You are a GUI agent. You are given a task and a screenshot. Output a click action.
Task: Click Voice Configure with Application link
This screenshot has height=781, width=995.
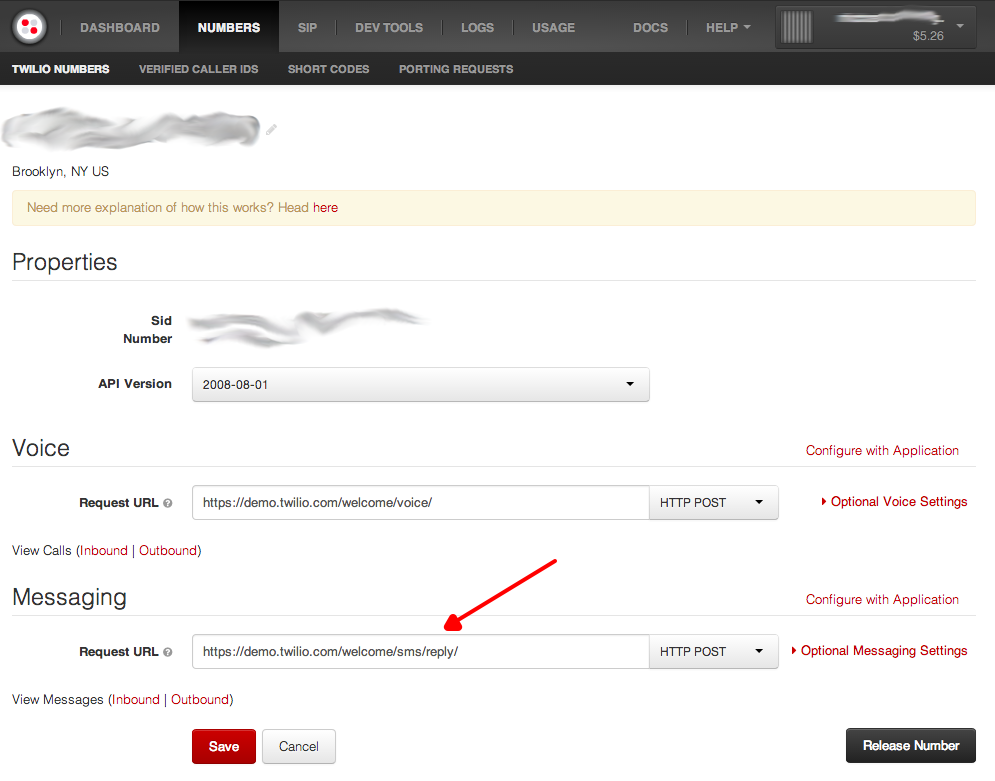pos(882,450)
